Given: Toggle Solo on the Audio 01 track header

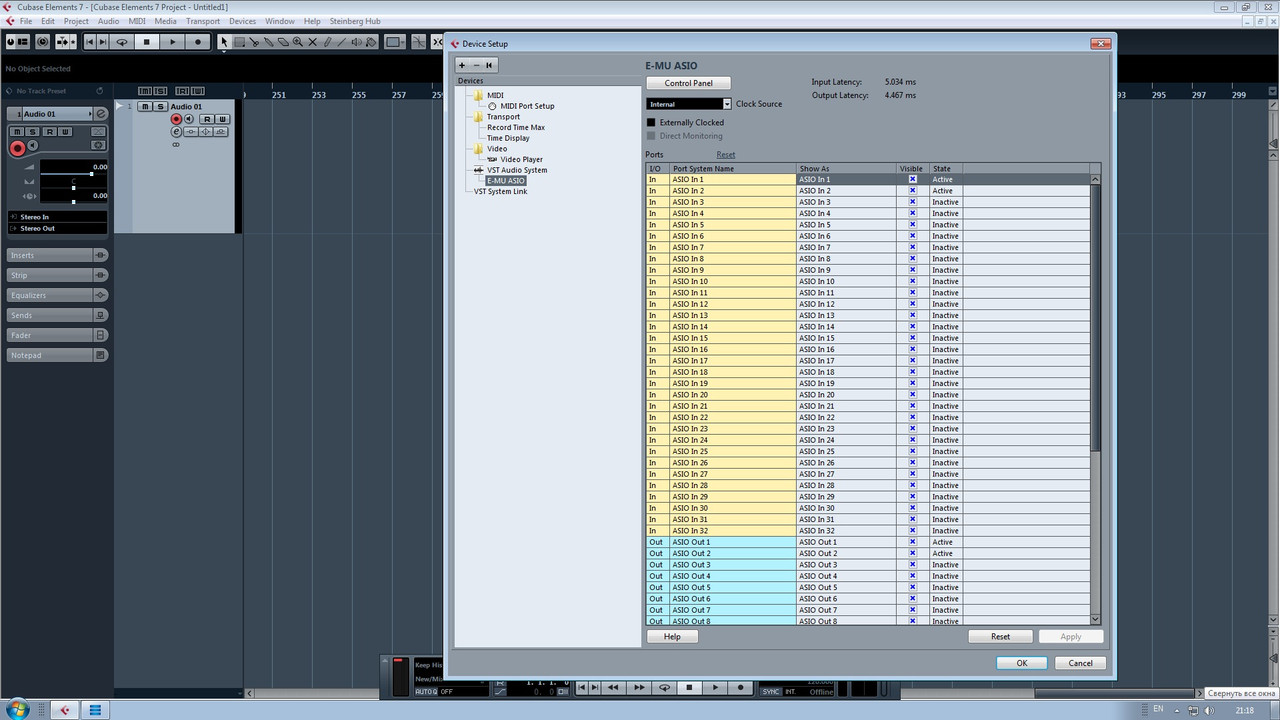Looking at the screenshot, I should tap(160, 107).
